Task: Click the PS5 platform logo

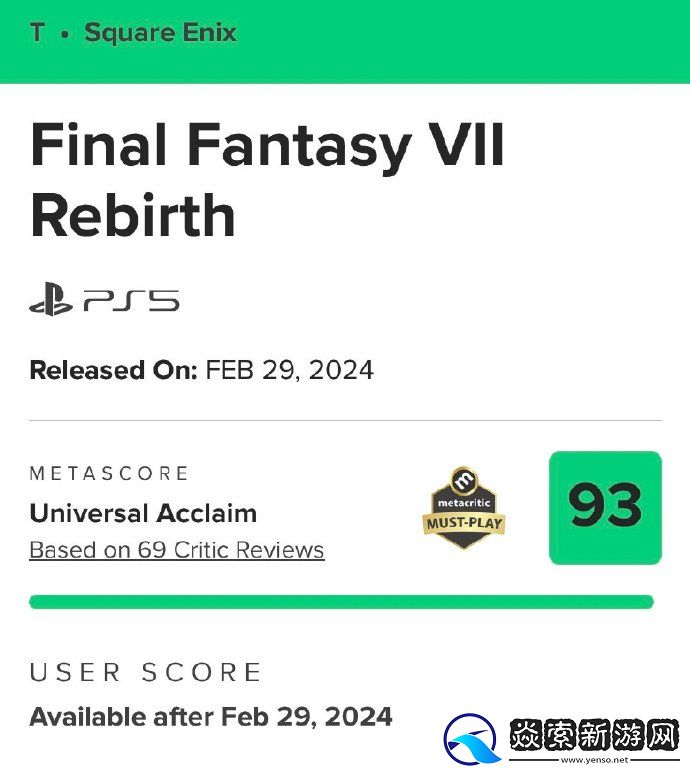Action: [x=130, y=300]
